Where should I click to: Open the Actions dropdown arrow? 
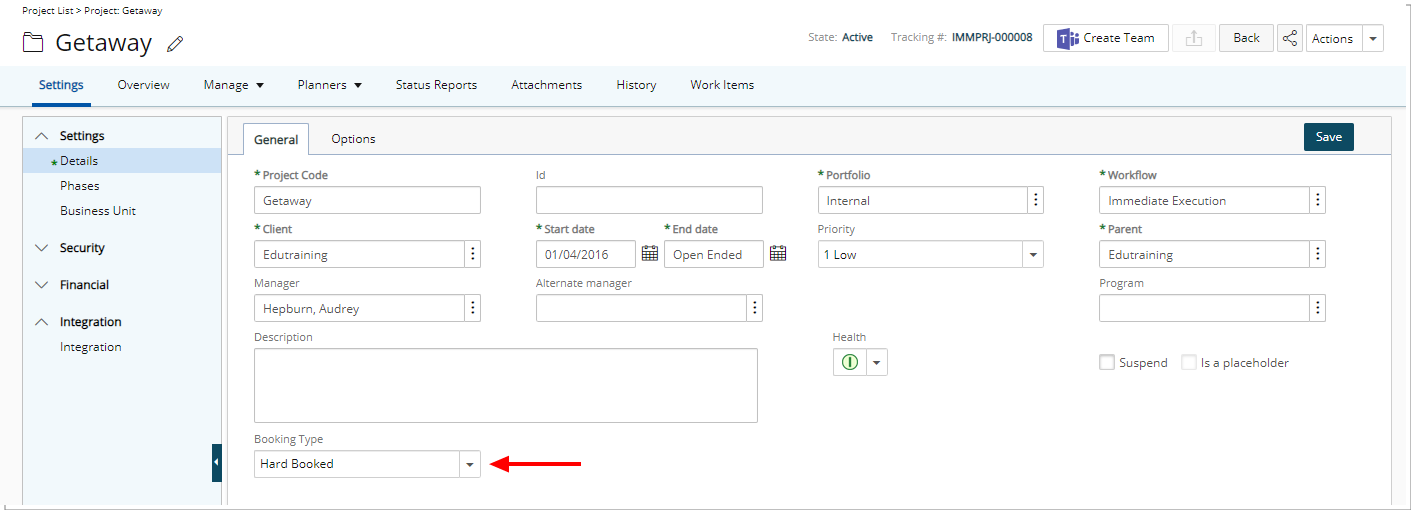pos(1373,38)
